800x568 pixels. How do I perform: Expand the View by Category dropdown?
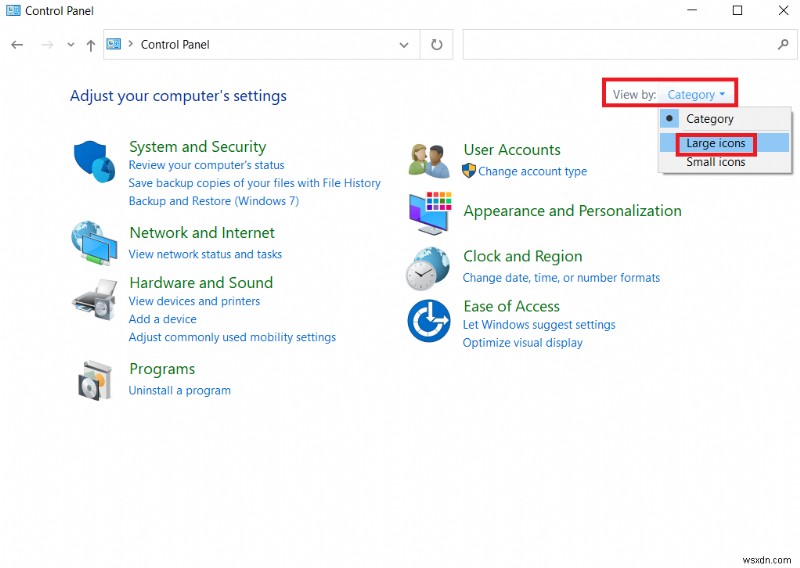click(x=697, y=95)
